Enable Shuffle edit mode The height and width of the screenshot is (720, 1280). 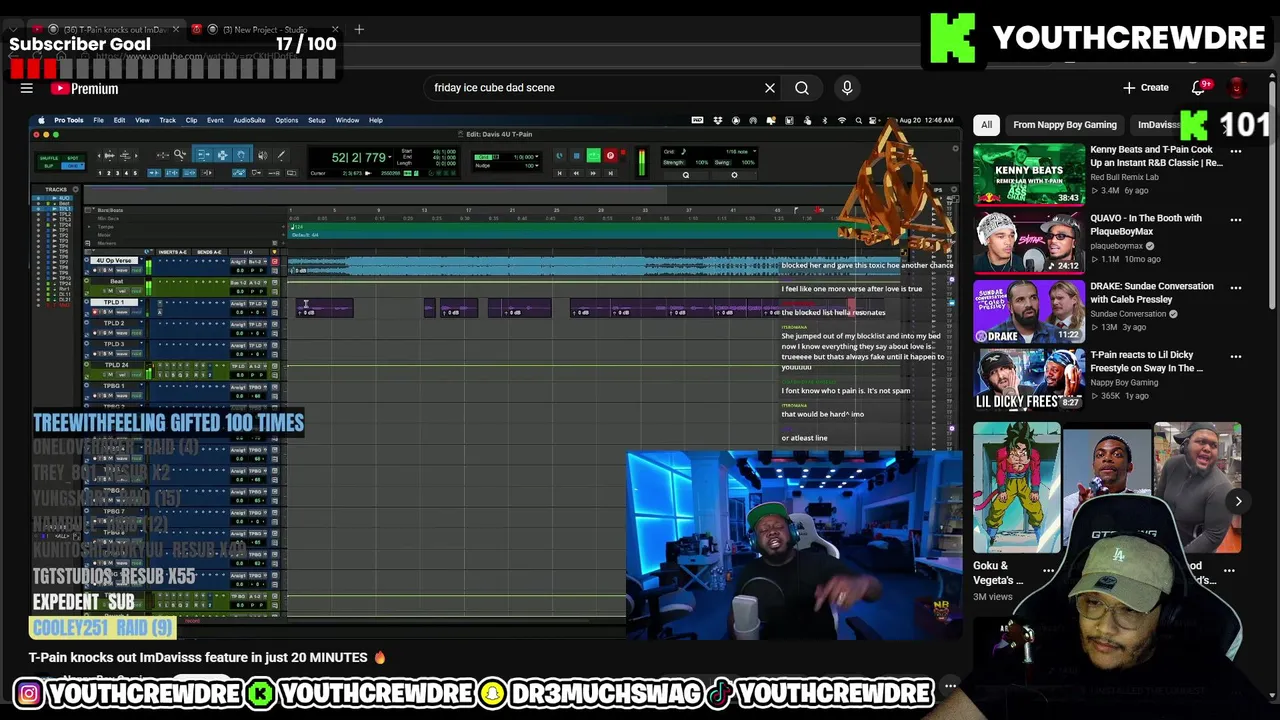(49, 158)
